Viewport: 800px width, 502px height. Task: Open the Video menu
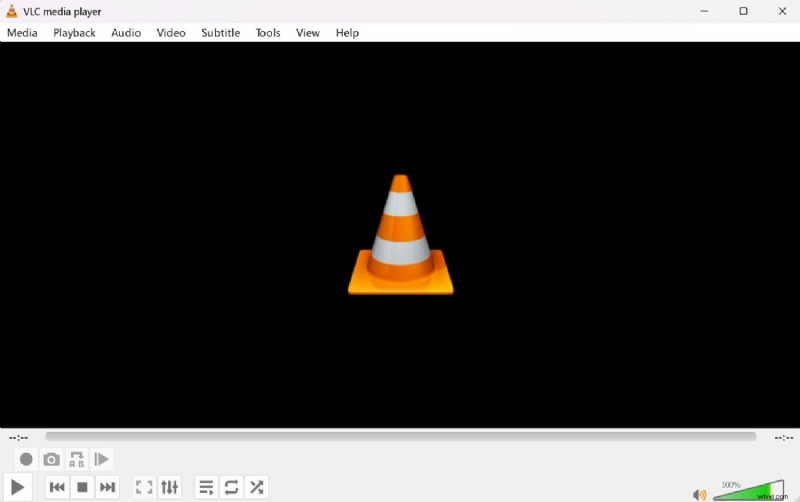click(x=171, y=33)
